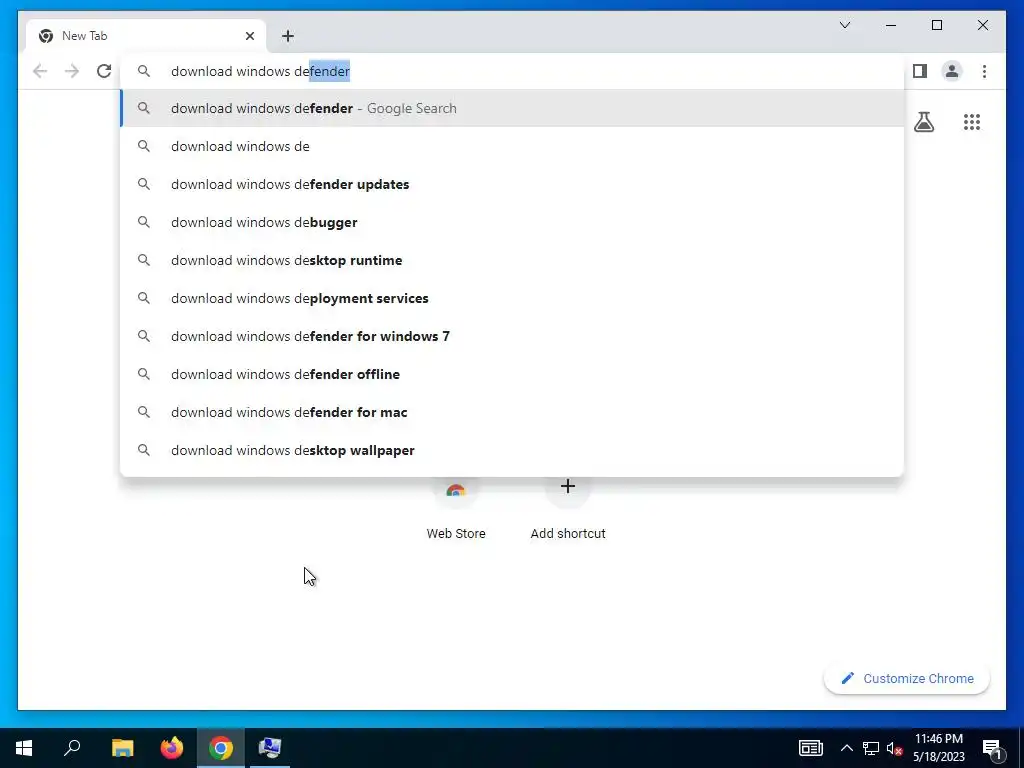Open File Explorer from the taskbar
1024x768 pixels.
[122, 748]
